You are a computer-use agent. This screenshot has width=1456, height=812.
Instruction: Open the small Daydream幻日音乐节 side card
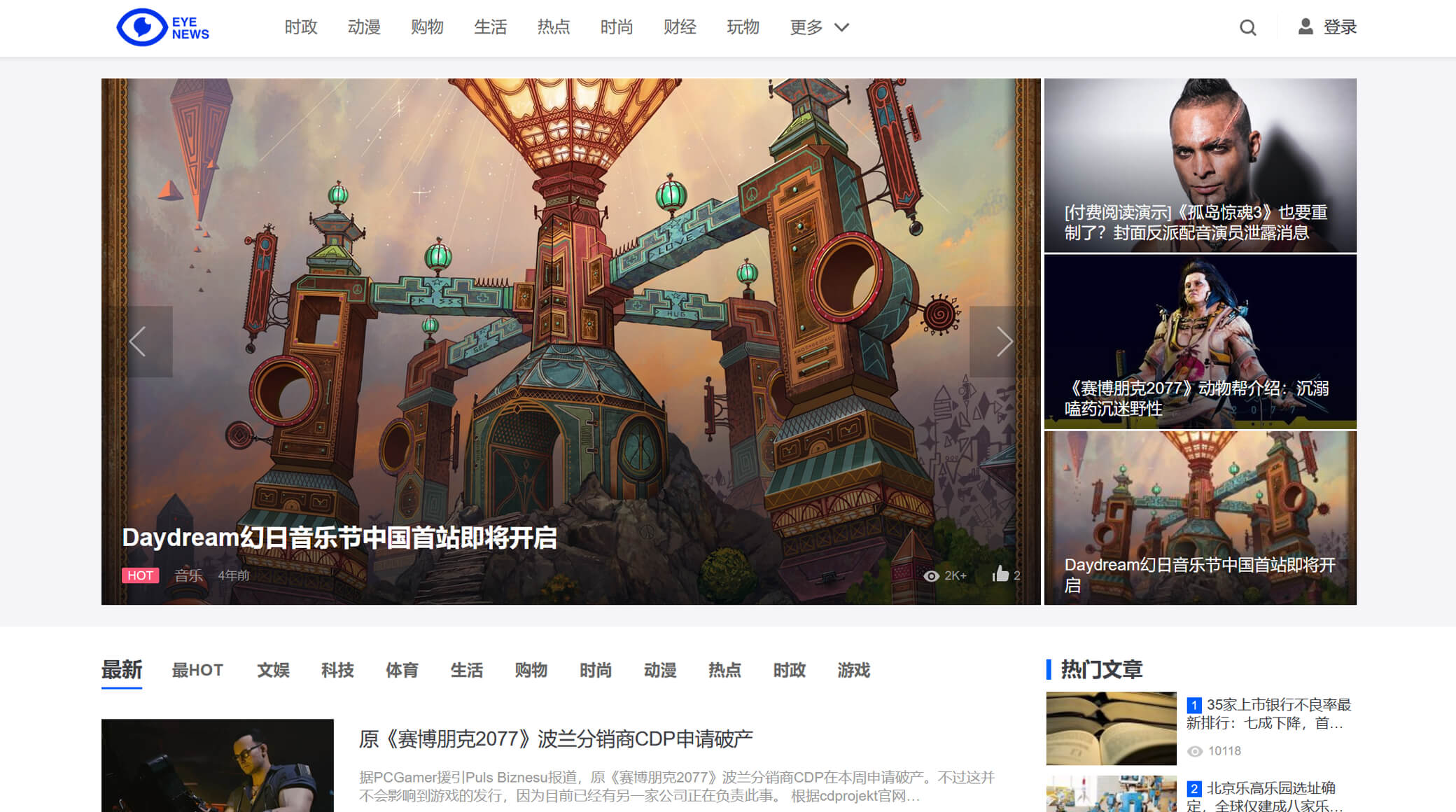pyautogui.click(x=1200, y=518)
